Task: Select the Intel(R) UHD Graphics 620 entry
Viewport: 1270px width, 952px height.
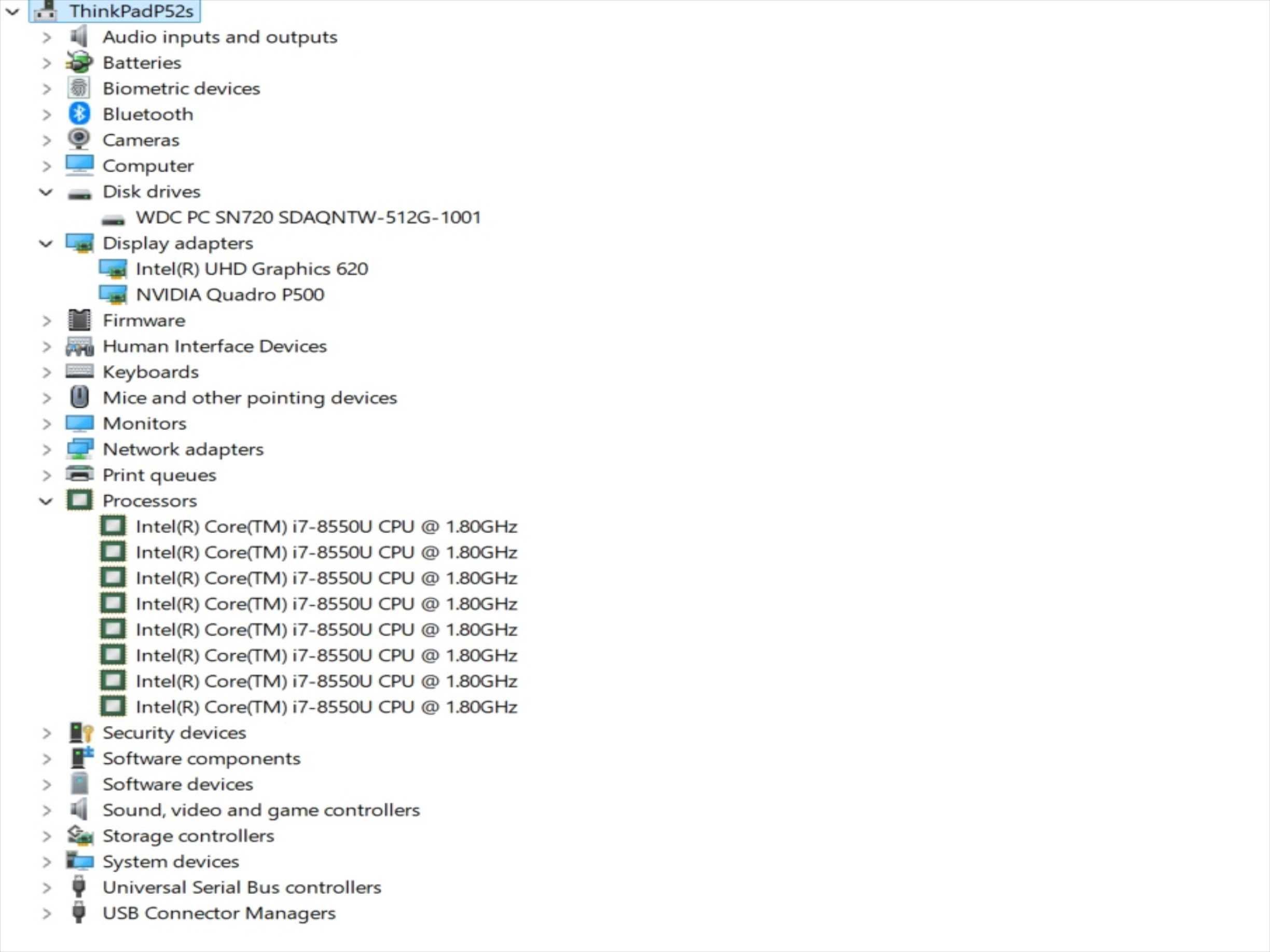Action: pos(252,269)
